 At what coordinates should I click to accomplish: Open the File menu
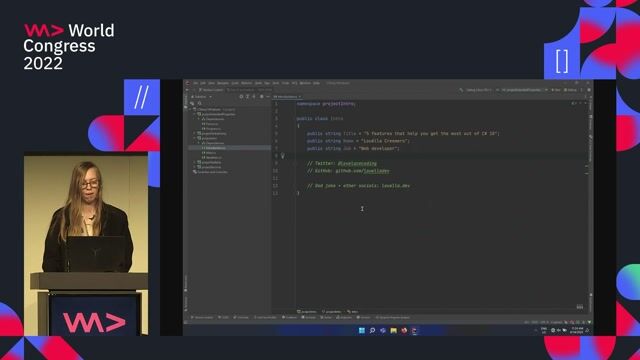click(x=196, y=83)
